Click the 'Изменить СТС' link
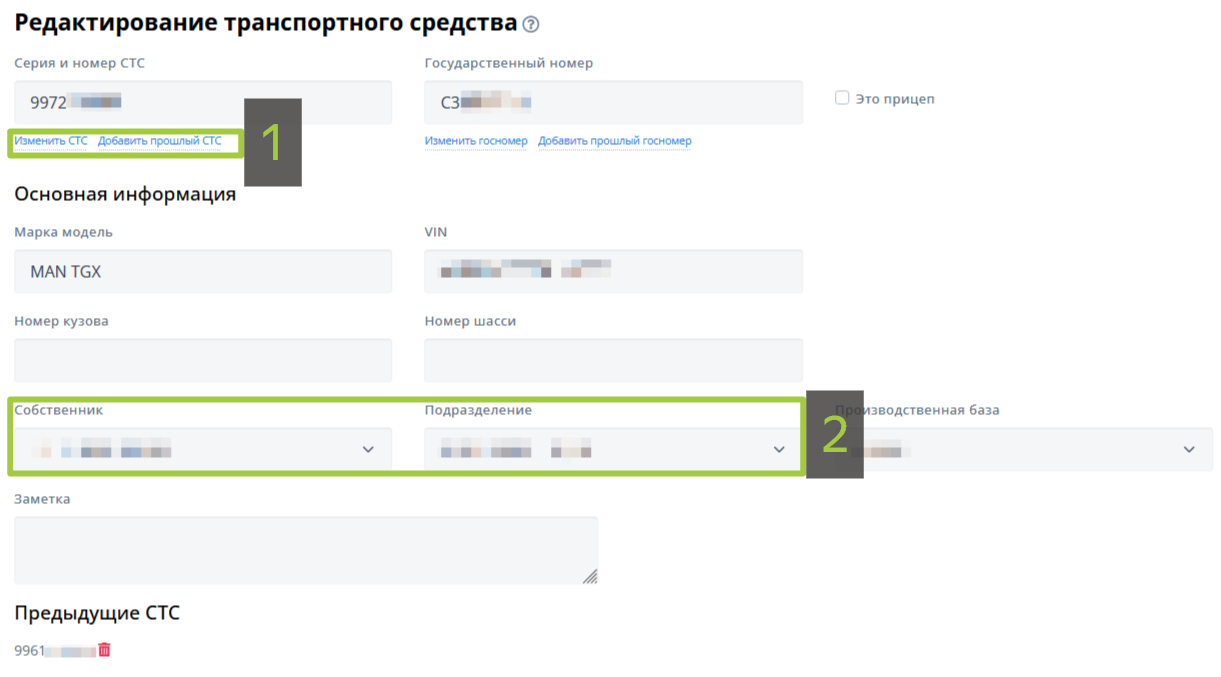This screenshot has height=677, width=1221. (x=51, y=141)
